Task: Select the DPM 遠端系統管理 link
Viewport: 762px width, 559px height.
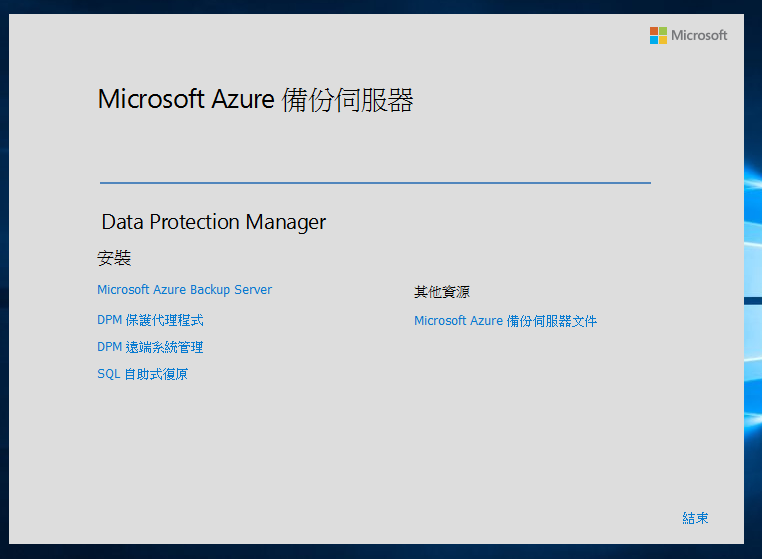Action: point(150,347)
